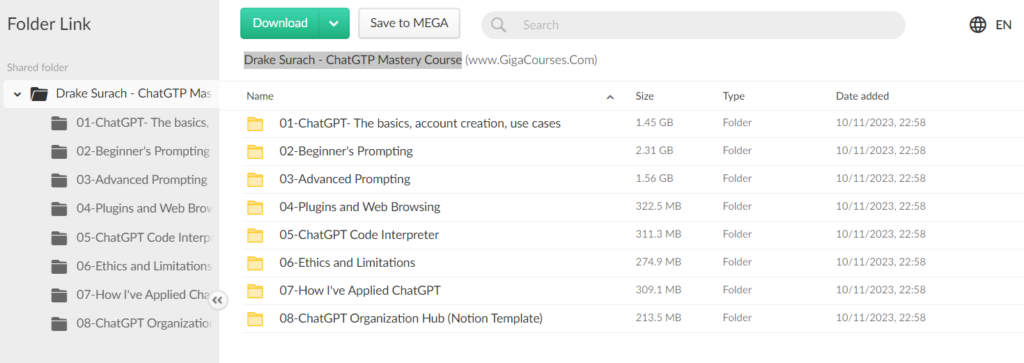
Task: Click sidebar folder icon for 04-Plugins
Action: coord(59,208)
